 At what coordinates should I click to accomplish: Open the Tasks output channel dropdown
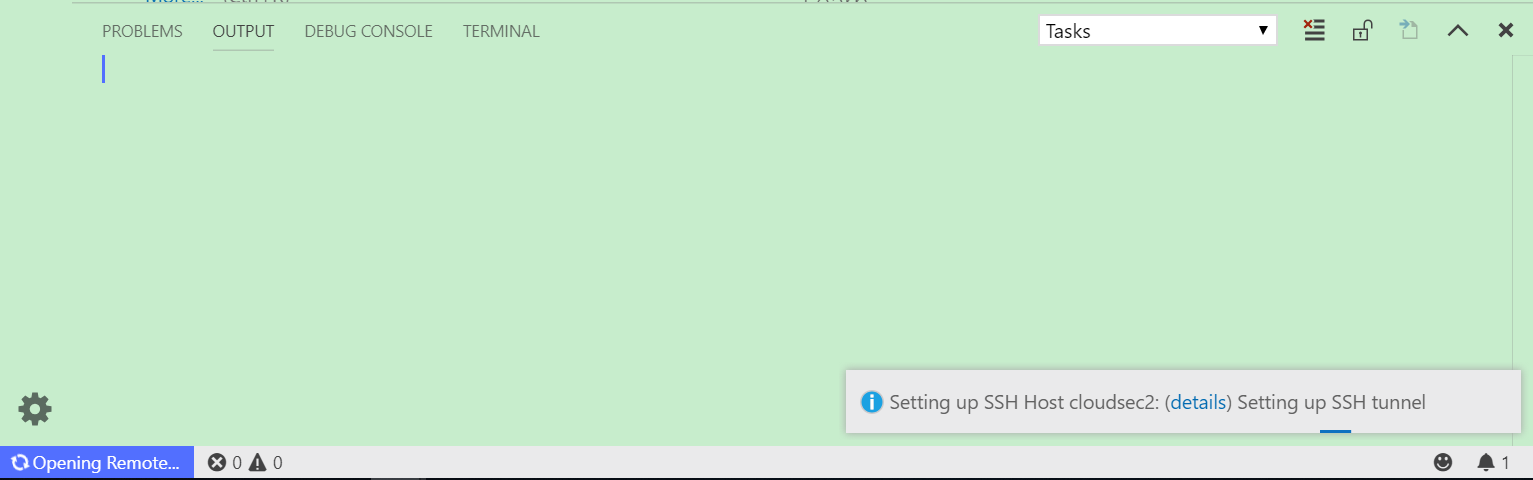point(1158,31)
